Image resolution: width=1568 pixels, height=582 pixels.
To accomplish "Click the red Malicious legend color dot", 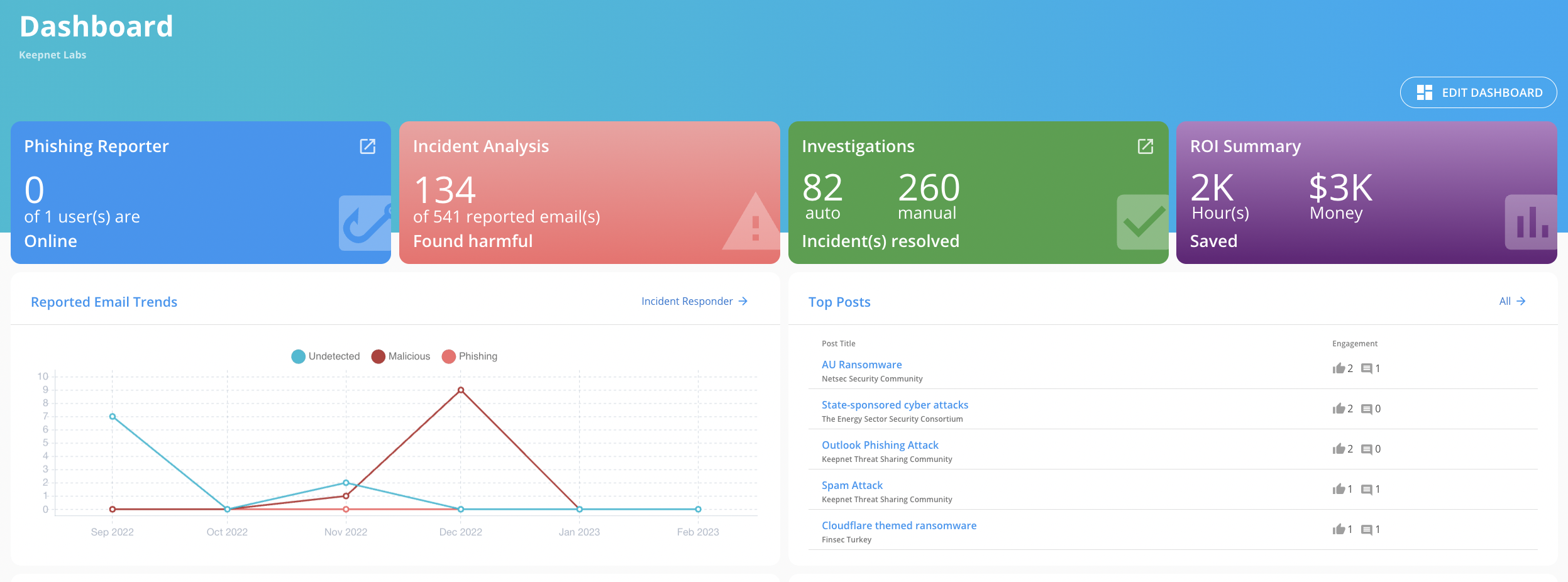I will 378,356.
